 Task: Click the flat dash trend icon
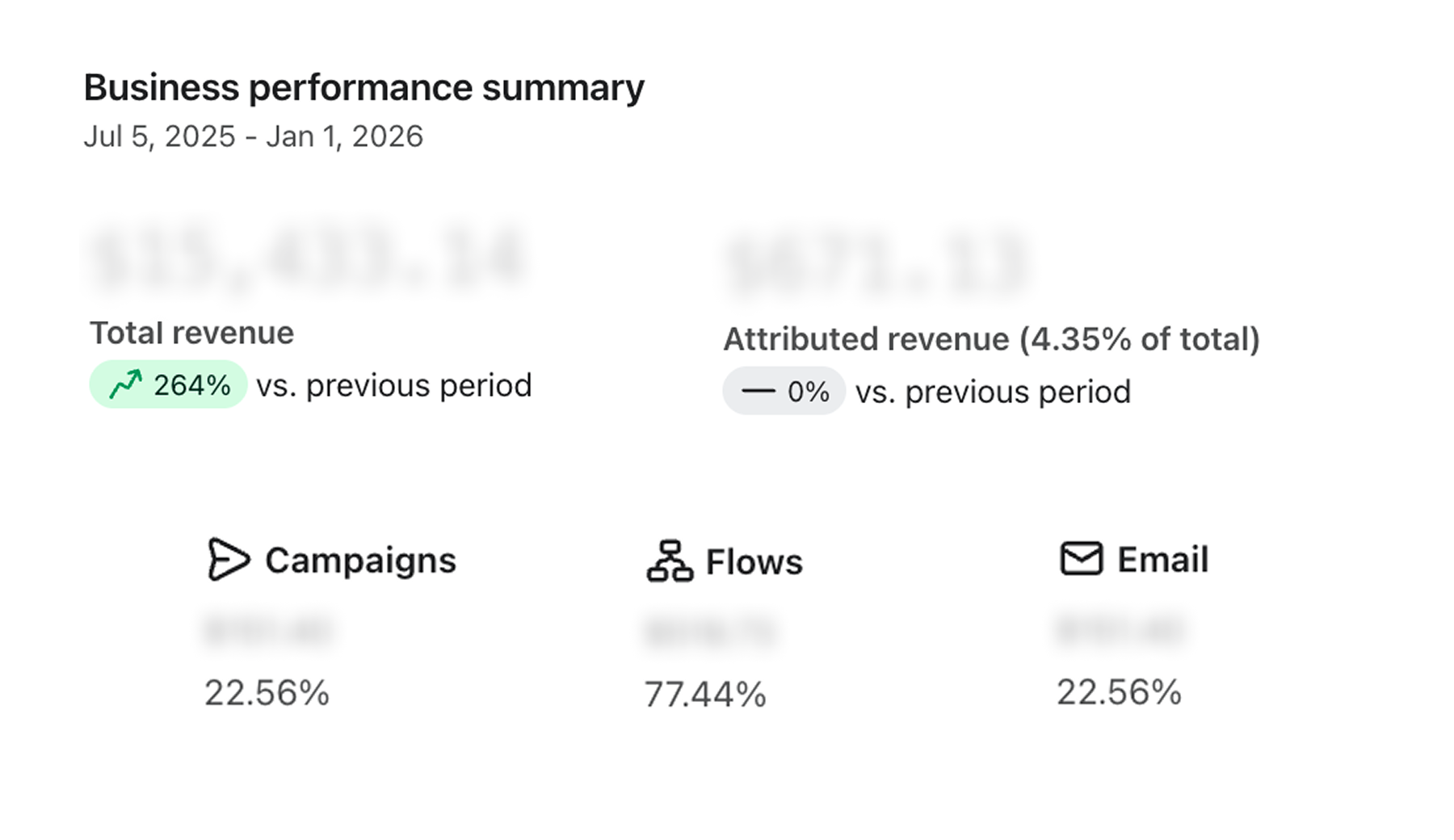click(758, 392)
